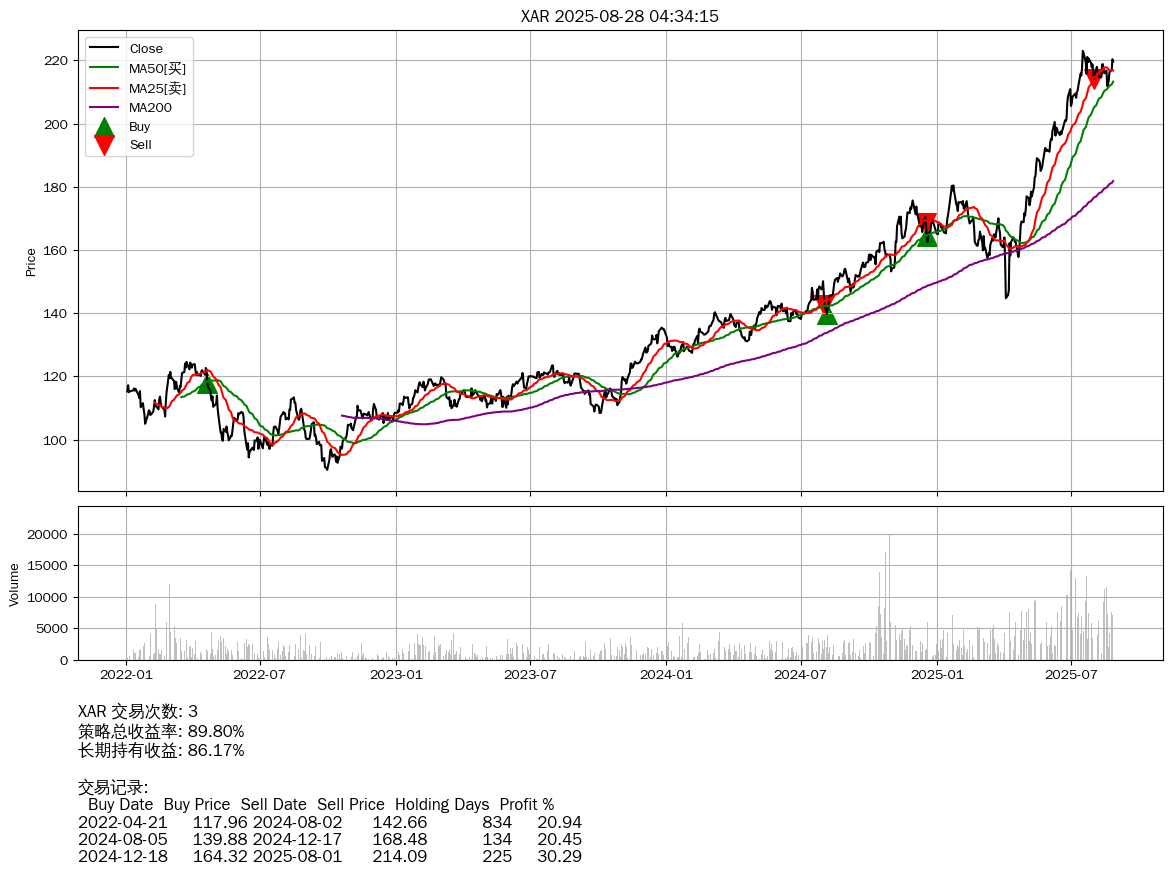Click the red Sell marker near August 2025
This screenshot has width=1172, height=875.
pyautogui.click(x=1094, y=78)
